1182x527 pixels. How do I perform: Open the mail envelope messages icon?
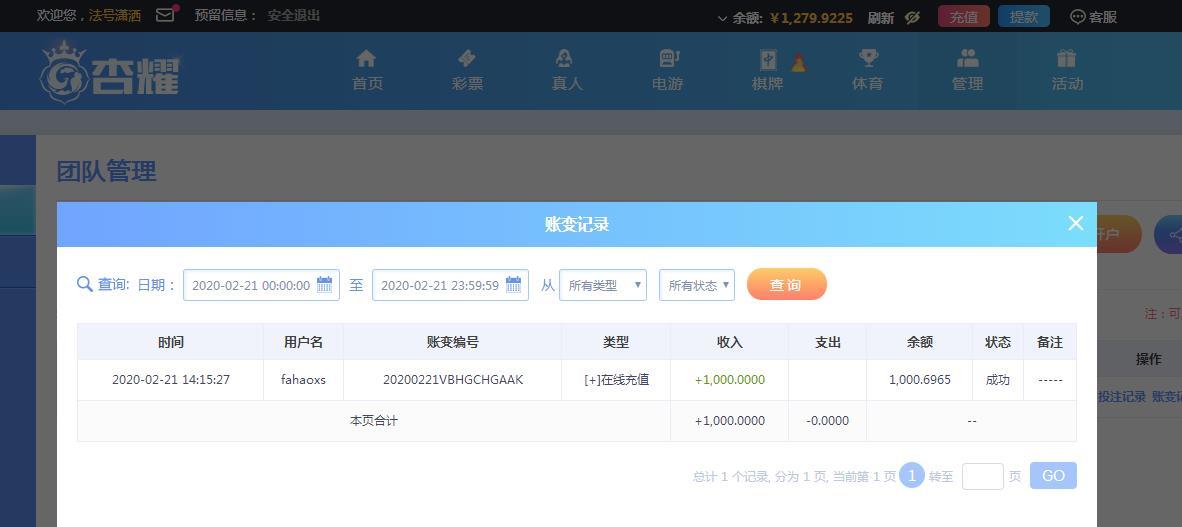pos(165,15)
